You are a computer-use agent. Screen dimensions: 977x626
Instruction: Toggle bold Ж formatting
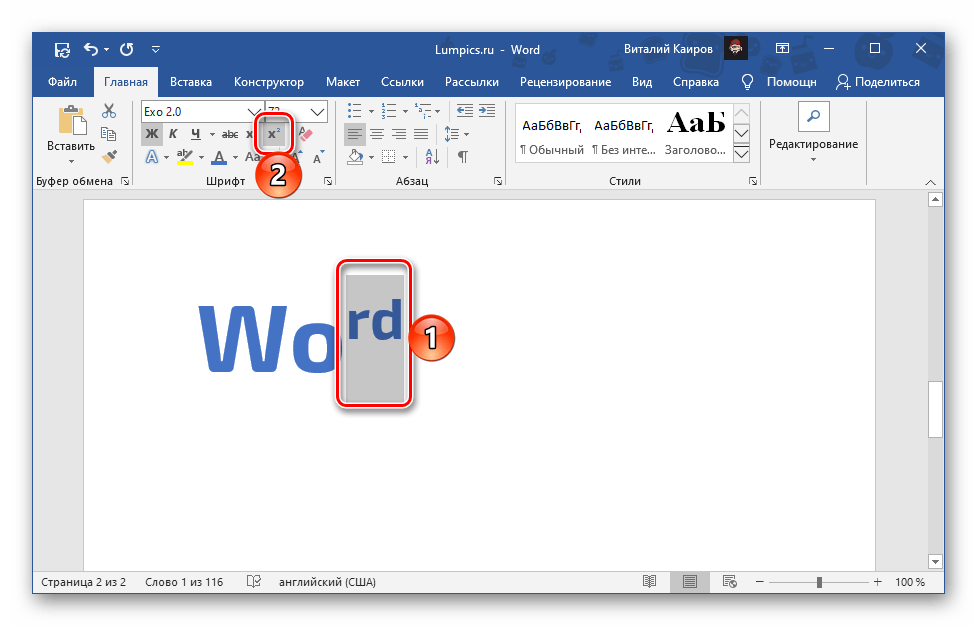click(151, 134)
